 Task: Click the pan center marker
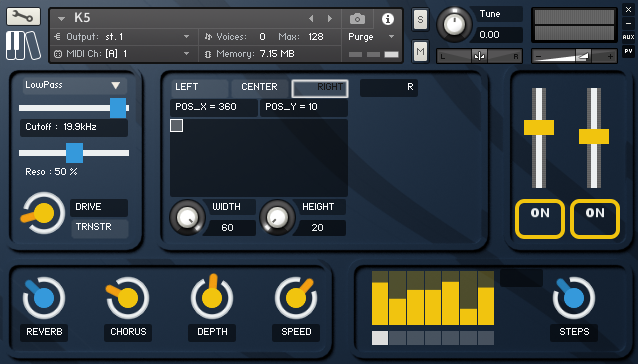pos(479,56)
